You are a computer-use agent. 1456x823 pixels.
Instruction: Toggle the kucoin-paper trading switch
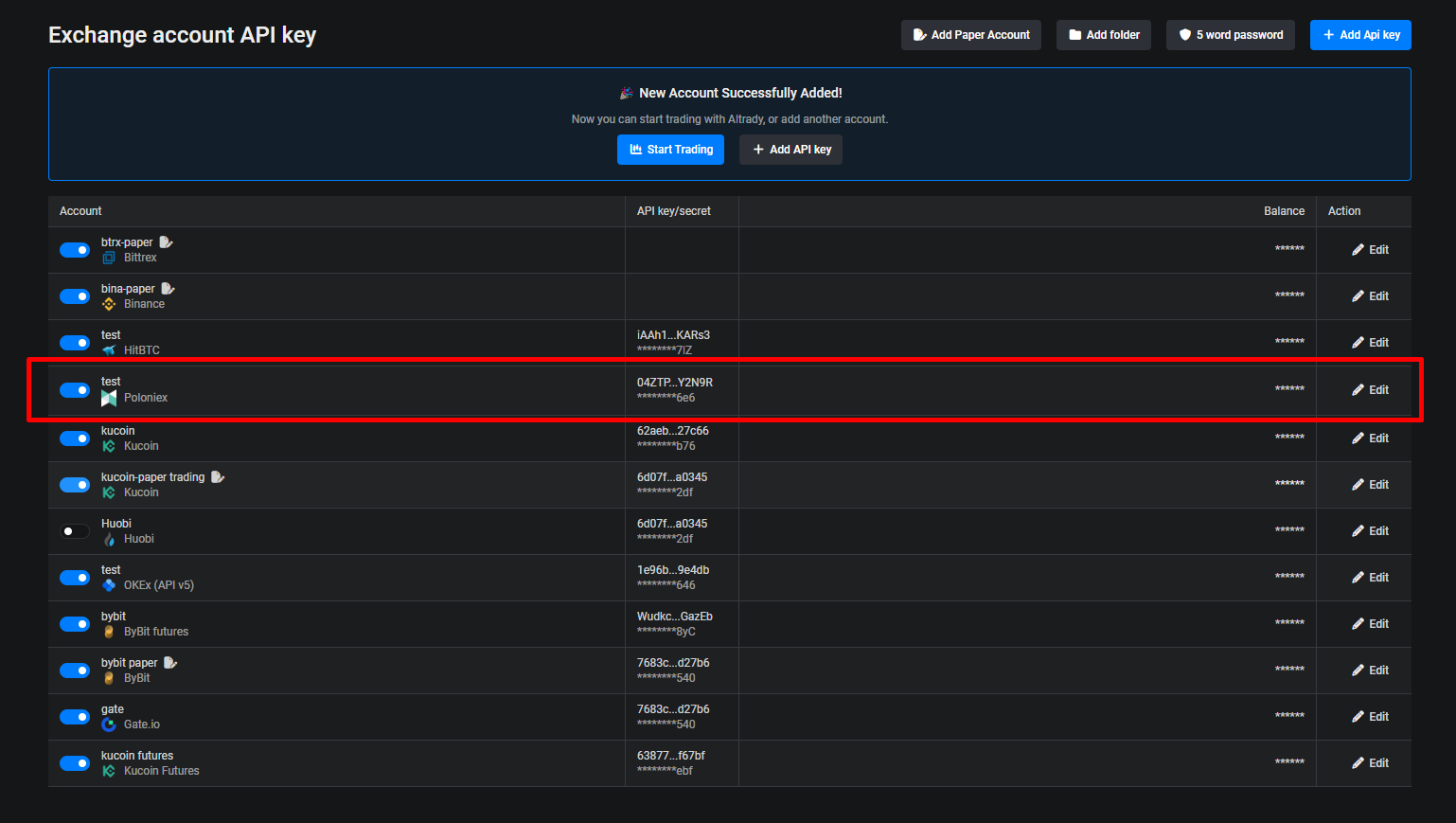point(75,485)
